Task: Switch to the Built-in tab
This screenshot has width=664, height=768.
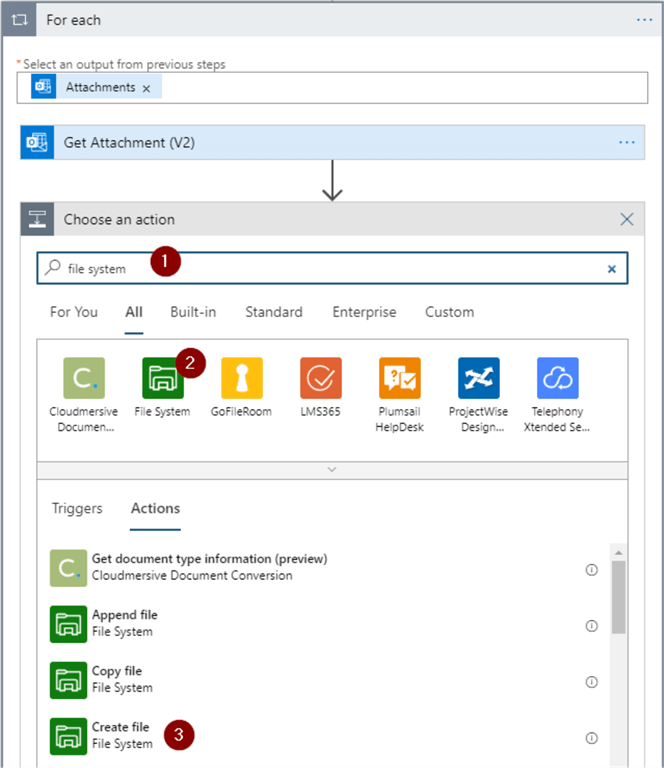Action: click(x=193, y=312)
